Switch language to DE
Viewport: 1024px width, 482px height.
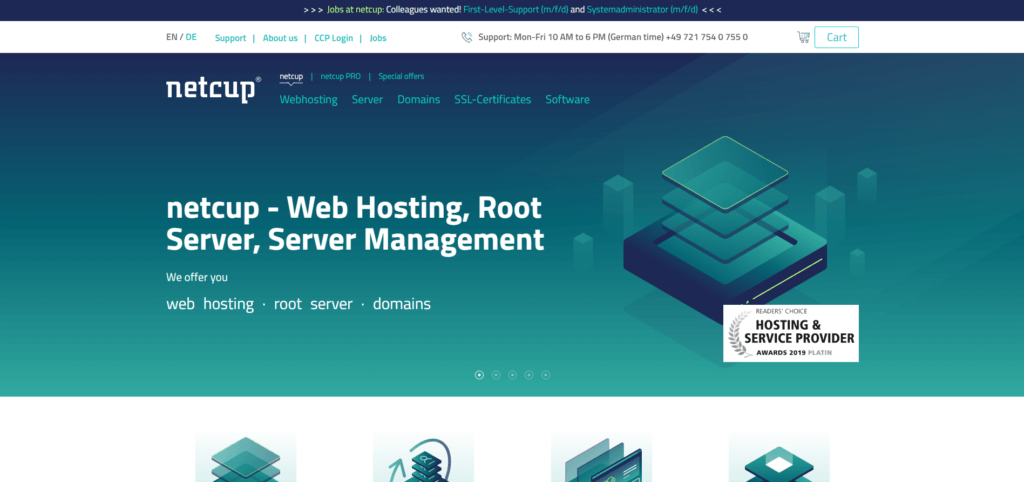(x=191, y=37)
